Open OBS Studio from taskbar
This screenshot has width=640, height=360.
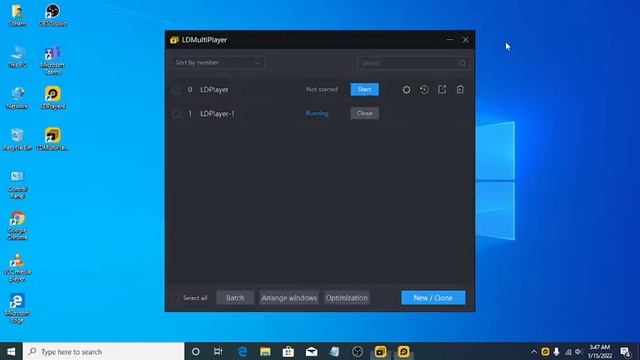[357, 351]
